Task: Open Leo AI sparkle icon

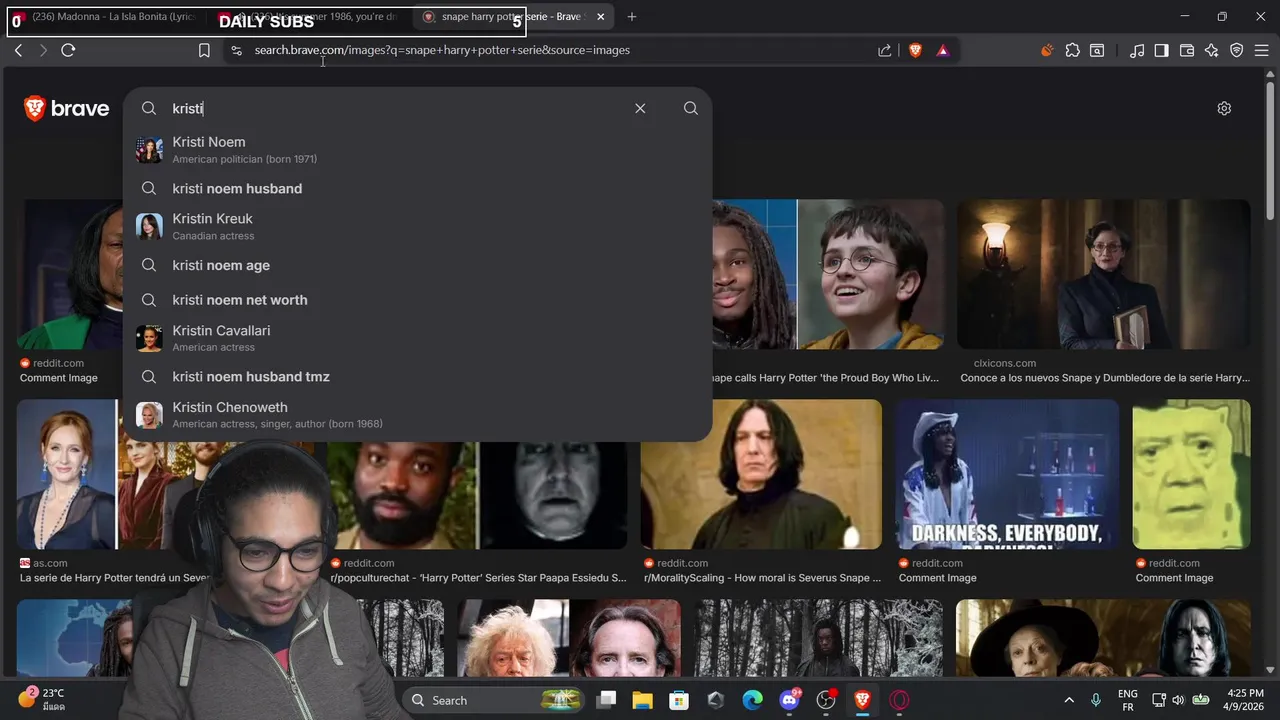Action: pos(1212,50)
